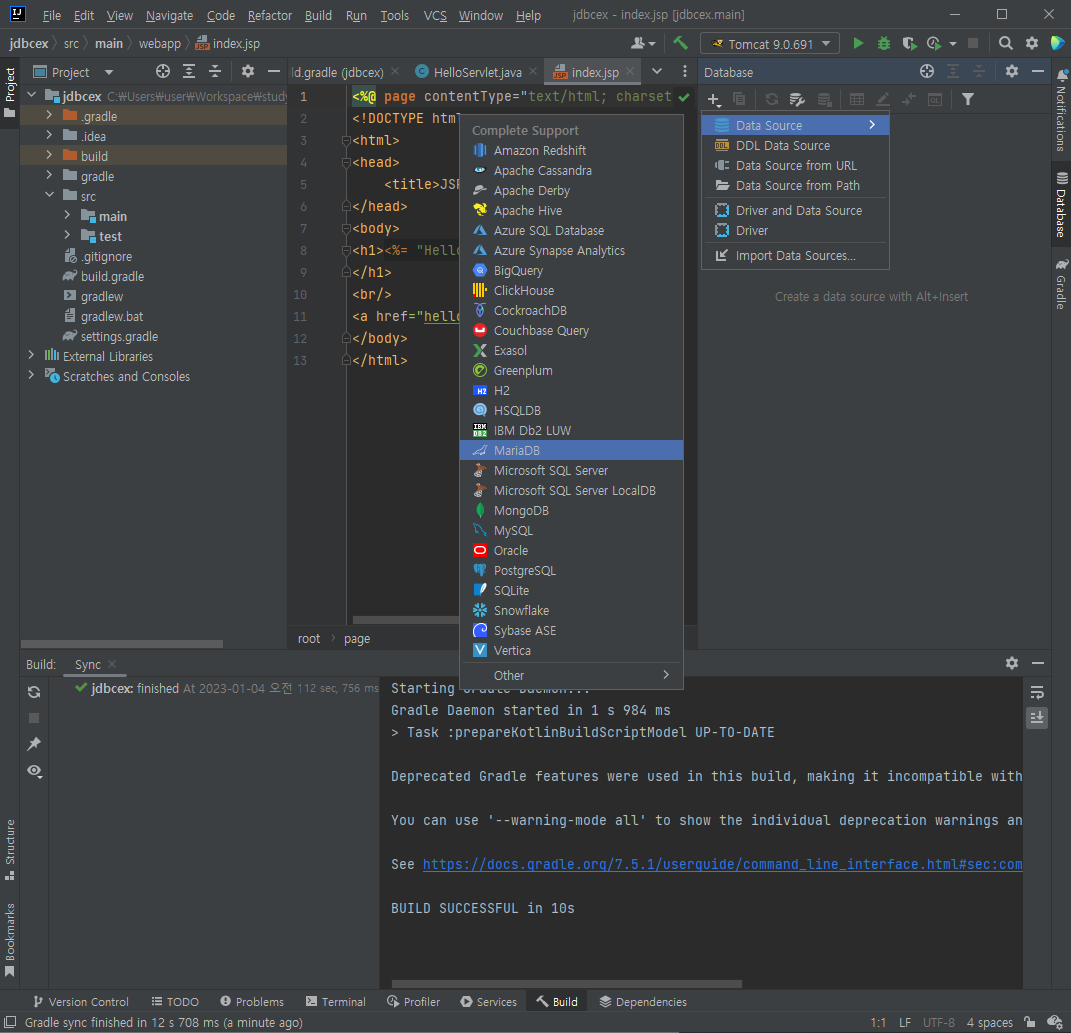Screen dimensions: 1071x1033
Task: Open the Gradle docs link in build output
Action: (x=722, y=864)
